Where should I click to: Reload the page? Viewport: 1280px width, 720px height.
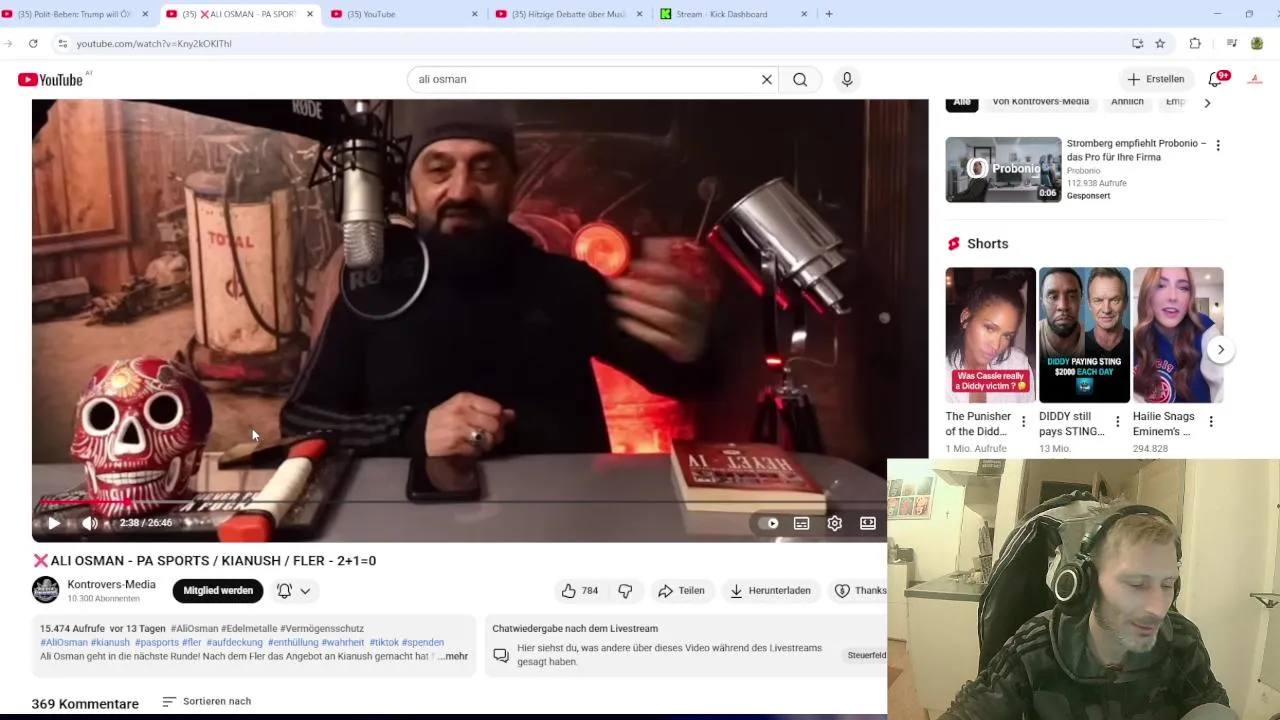[x=33, y=43]
